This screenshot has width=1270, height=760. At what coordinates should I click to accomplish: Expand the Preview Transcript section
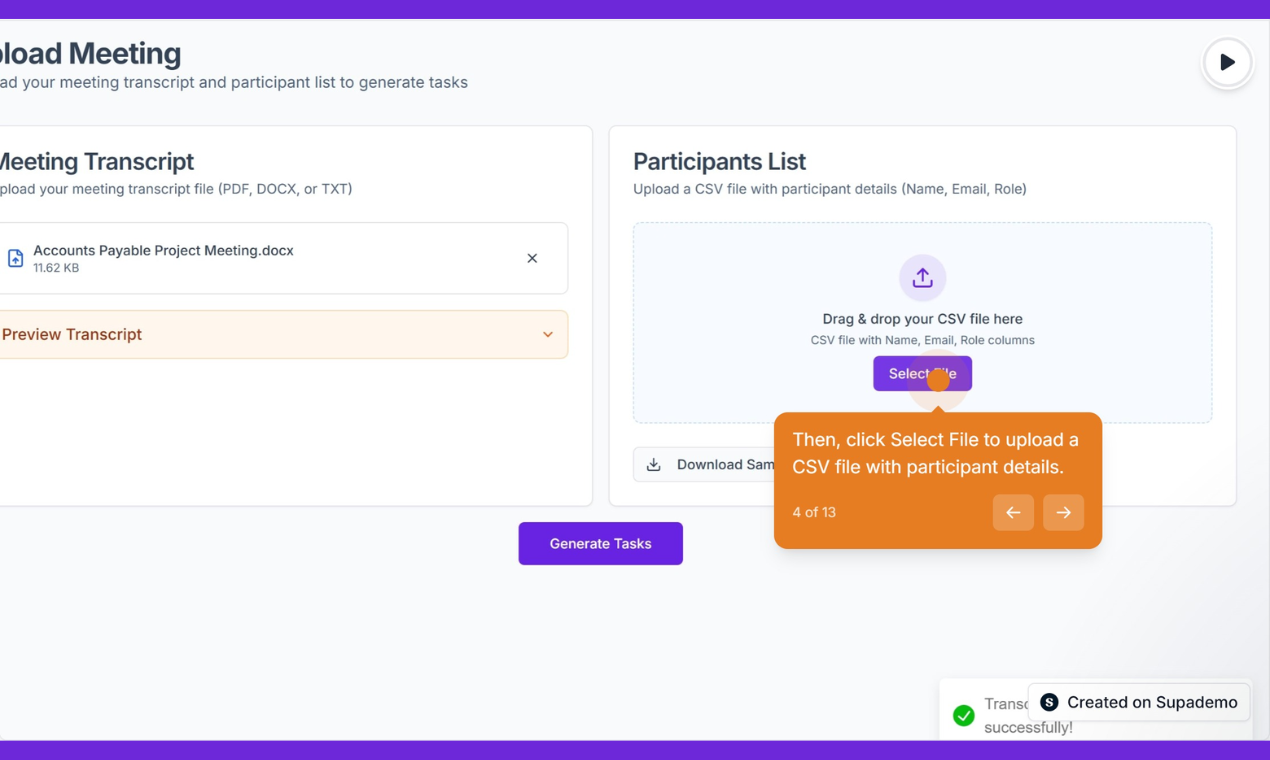72,334
